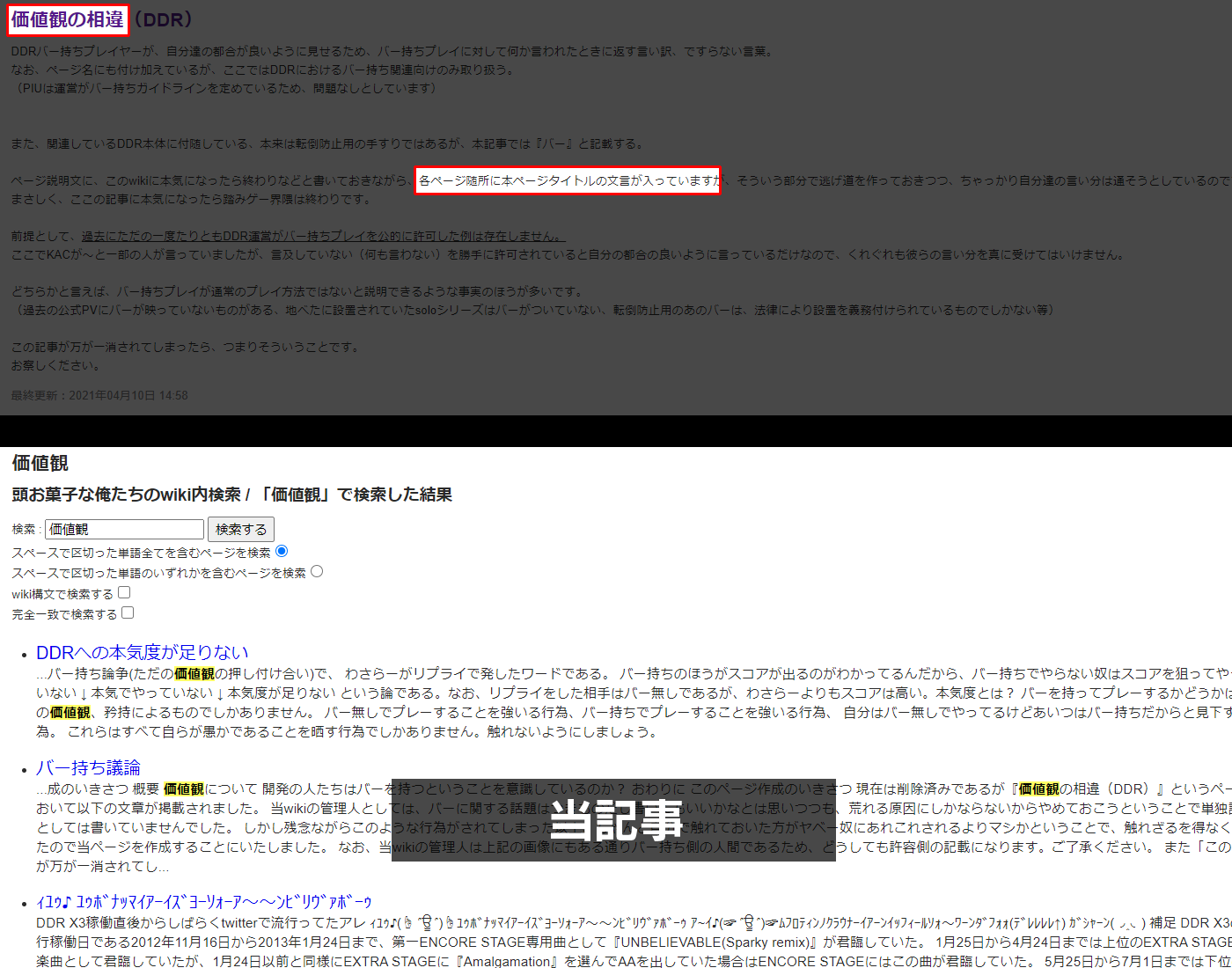This screenshot has width=1232, height=968.
Task: Click the line この記事が万が一消されてしまったら
Action: (x=187, y=347)
